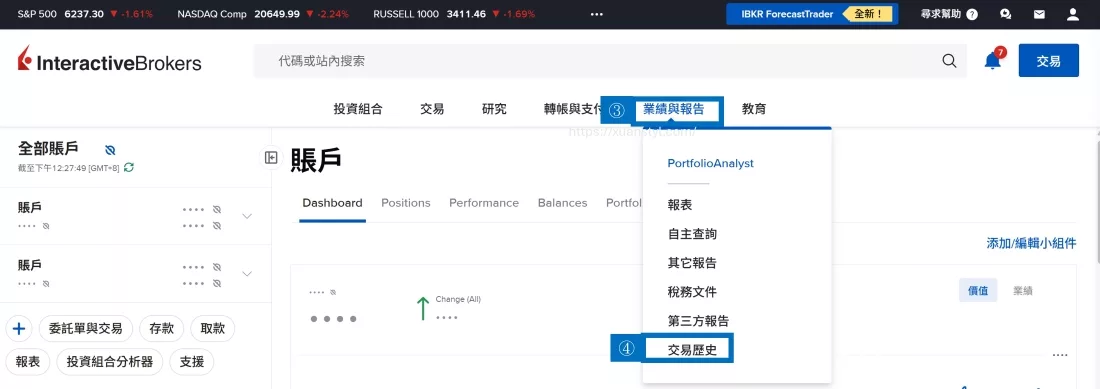Click IBKR ForecastTrader banner
Viewport: 1100px width, 389px height.
(x=812, y=14)
